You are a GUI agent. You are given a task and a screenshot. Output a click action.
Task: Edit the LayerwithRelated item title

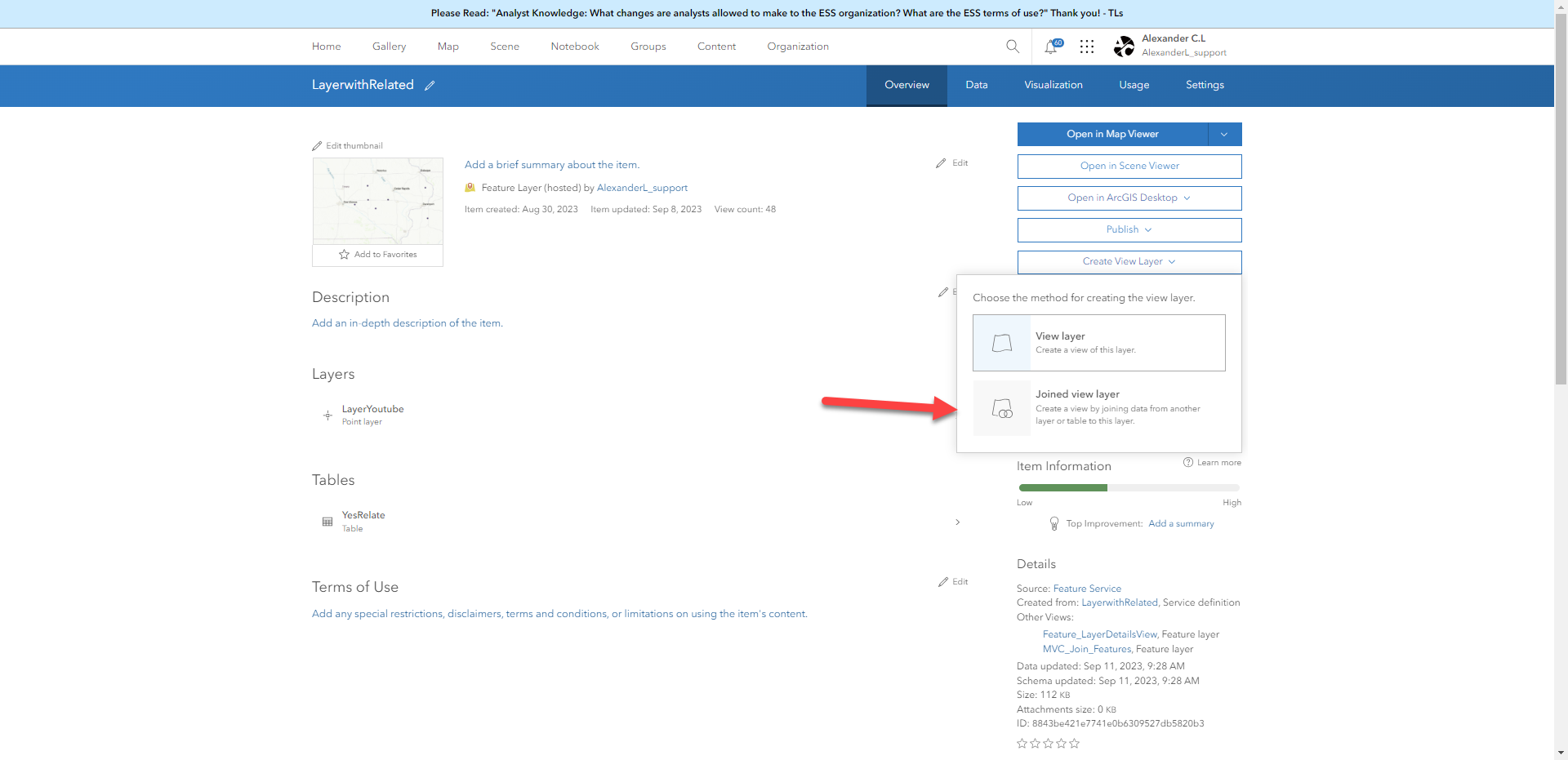[x=430, y=85]
